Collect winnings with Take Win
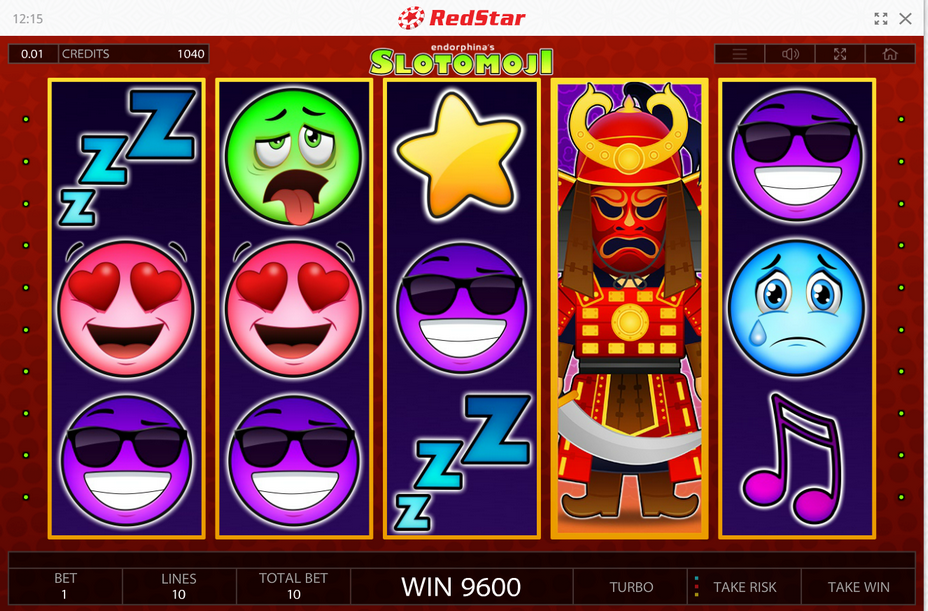 pos(858,587)
